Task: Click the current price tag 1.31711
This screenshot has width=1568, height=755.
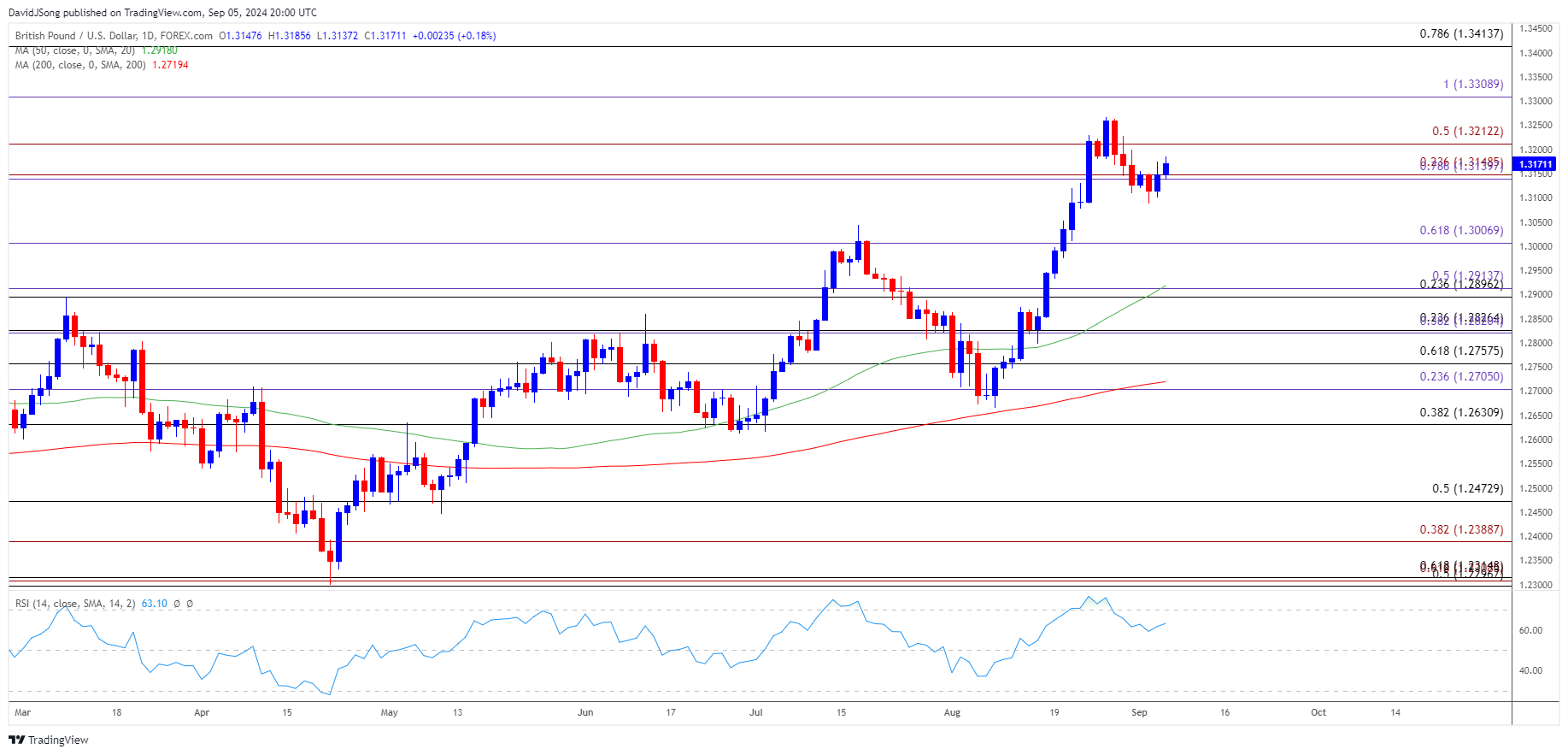Action: coord(1536,164)
